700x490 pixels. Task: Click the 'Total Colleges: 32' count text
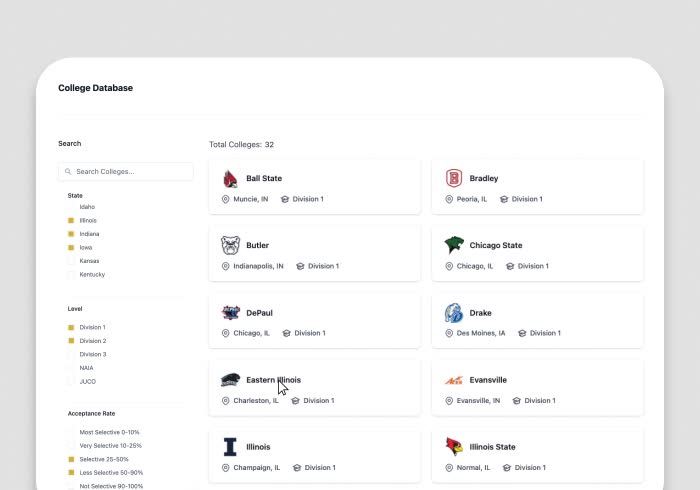pos(242,145)
